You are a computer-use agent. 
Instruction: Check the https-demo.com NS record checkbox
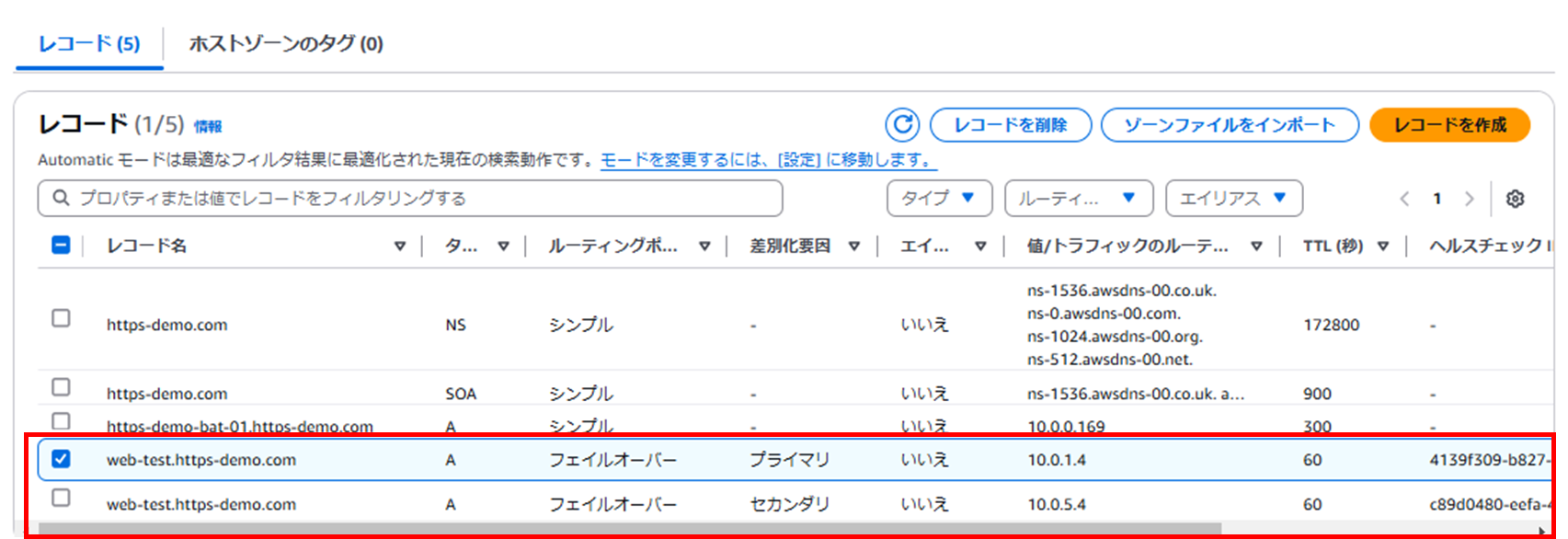(61, 318)
